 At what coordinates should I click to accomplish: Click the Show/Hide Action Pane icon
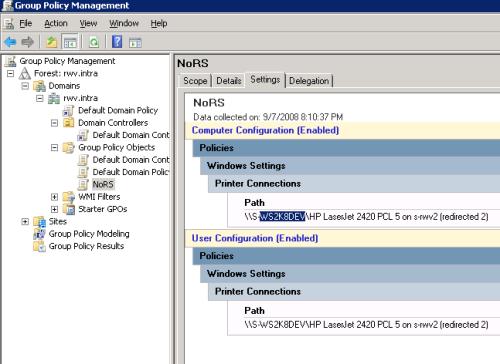click(x=135, y=42)
